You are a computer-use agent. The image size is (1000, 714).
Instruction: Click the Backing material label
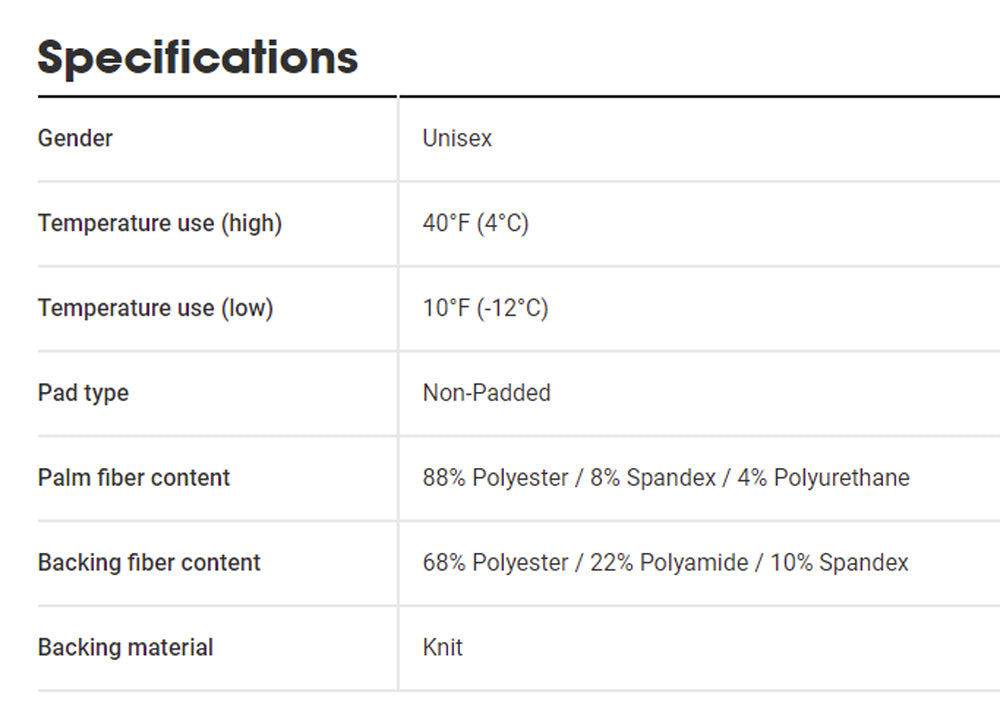[125, 648]
